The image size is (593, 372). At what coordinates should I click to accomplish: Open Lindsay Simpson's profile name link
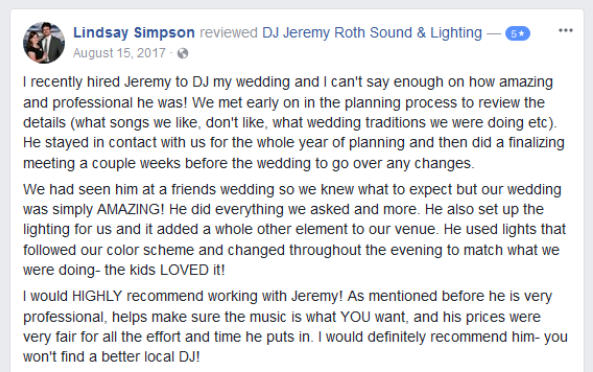tap(134, 33)
